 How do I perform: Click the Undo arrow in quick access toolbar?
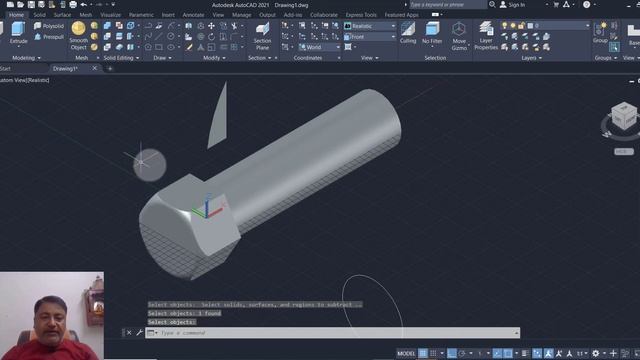[84, 5]
